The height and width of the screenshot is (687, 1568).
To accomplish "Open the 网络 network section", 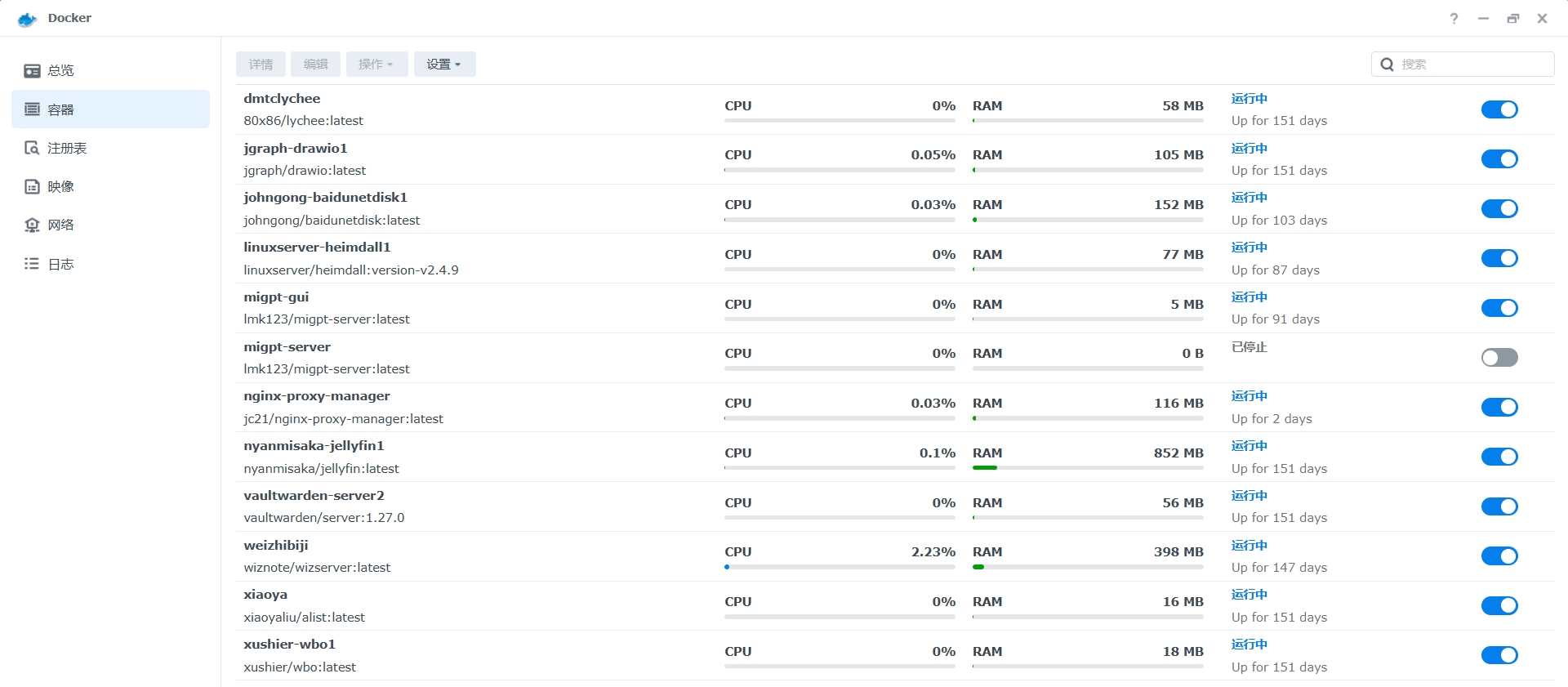I will 110,225.
